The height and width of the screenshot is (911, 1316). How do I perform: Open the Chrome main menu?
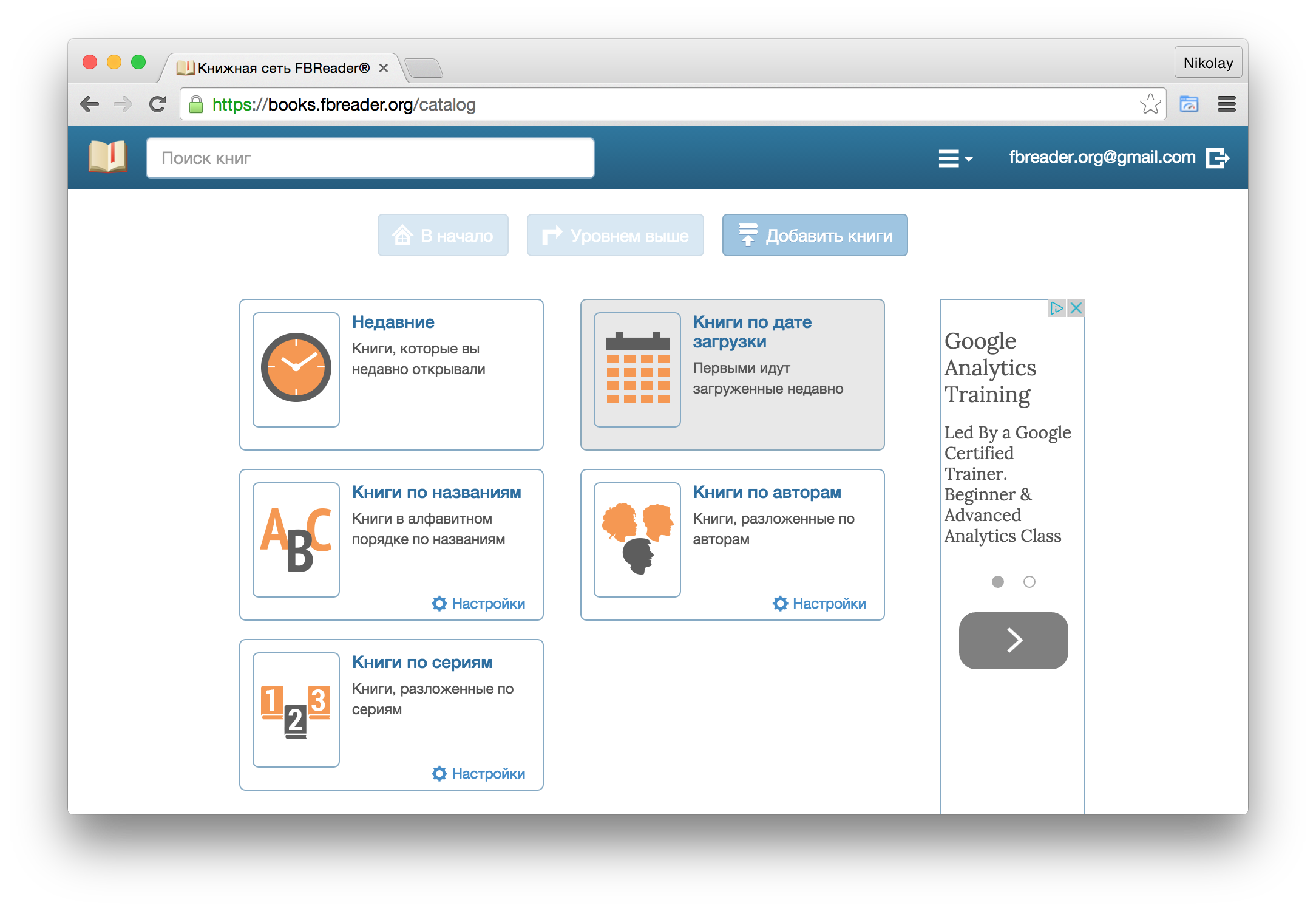click(x=1226, y=104)
